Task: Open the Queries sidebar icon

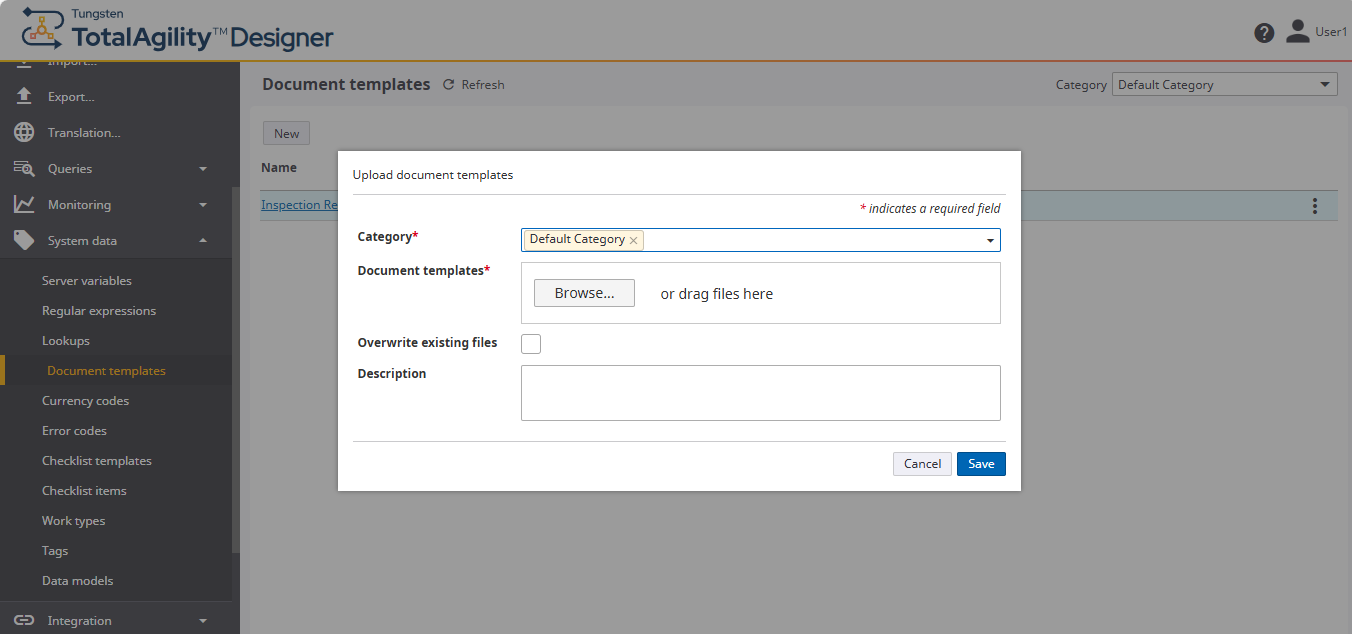Action: tap(22, 168)
